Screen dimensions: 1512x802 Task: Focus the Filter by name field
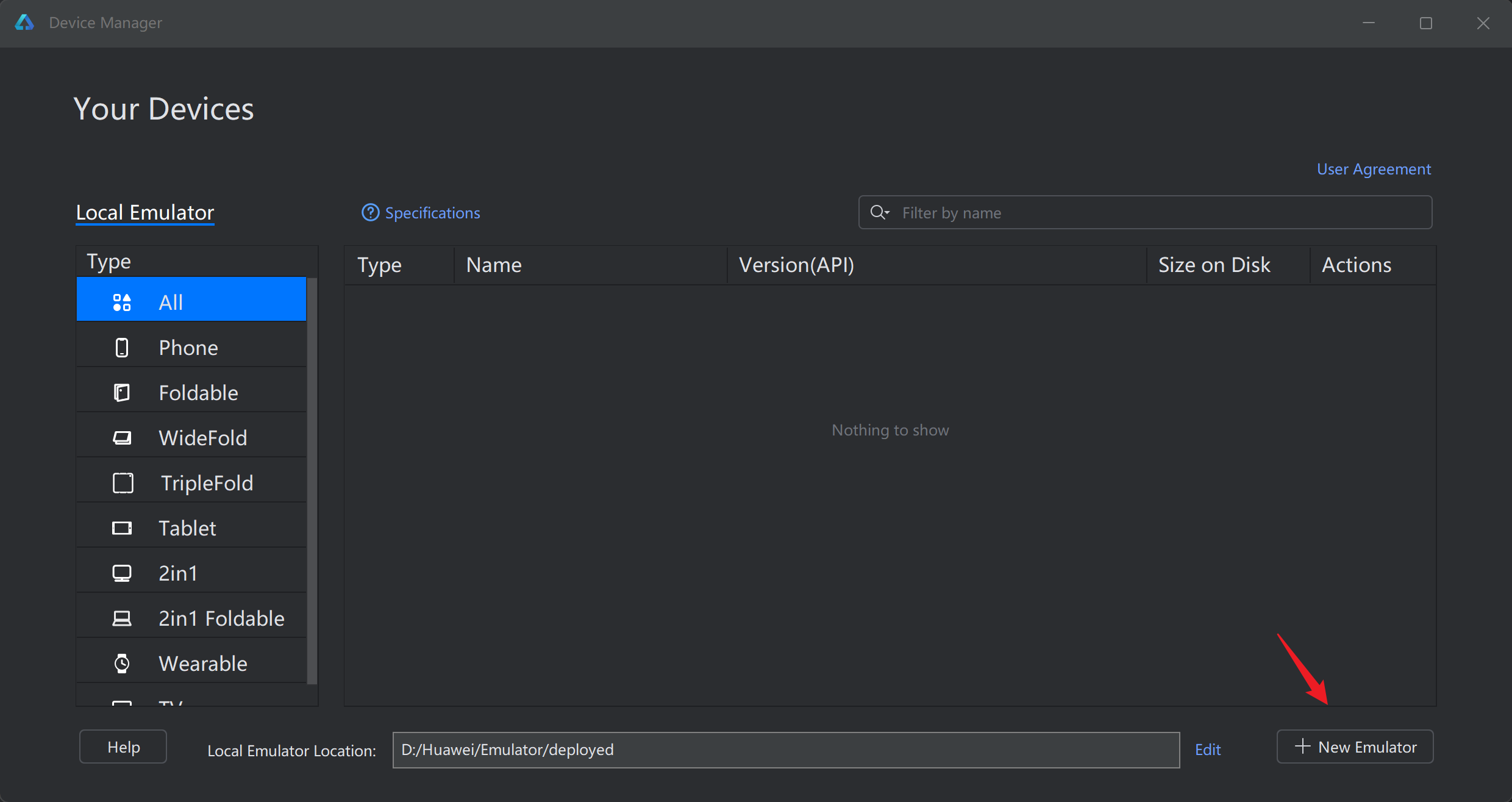(1158, 212)
